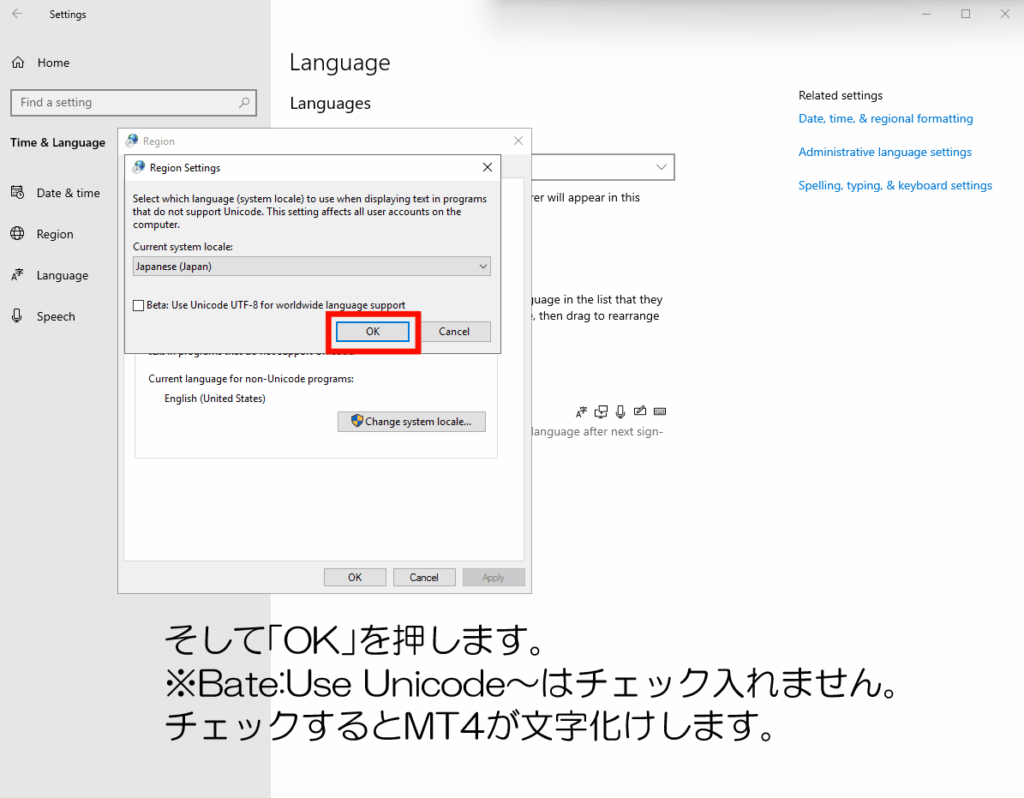The image size is (1024, 798).
Task: Close the Region Settings dialog
Action: click(x=487, y=167)
